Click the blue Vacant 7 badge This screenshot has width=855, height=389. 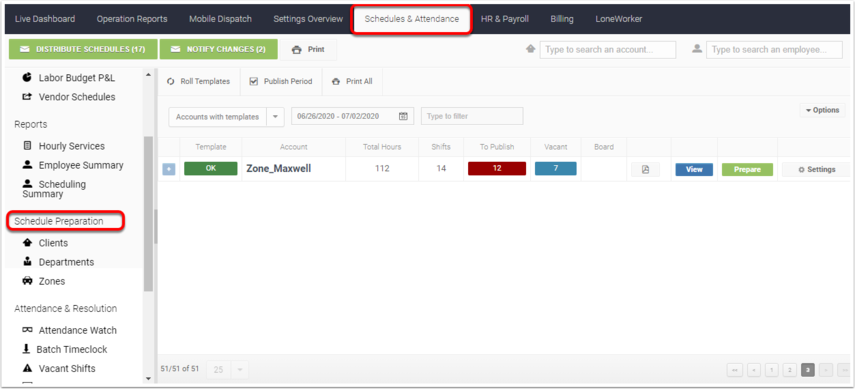click(556, 169)
